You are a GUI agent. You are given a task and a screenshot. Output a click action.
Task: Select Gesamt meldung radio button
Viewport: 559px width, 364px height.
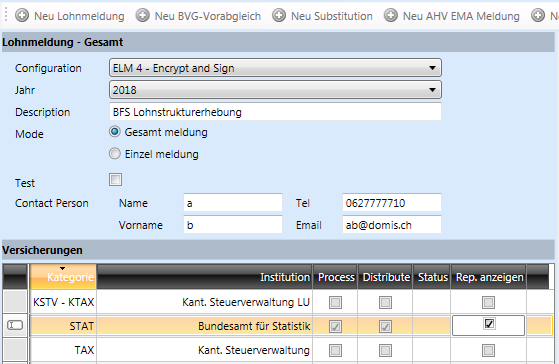(115, 132)
